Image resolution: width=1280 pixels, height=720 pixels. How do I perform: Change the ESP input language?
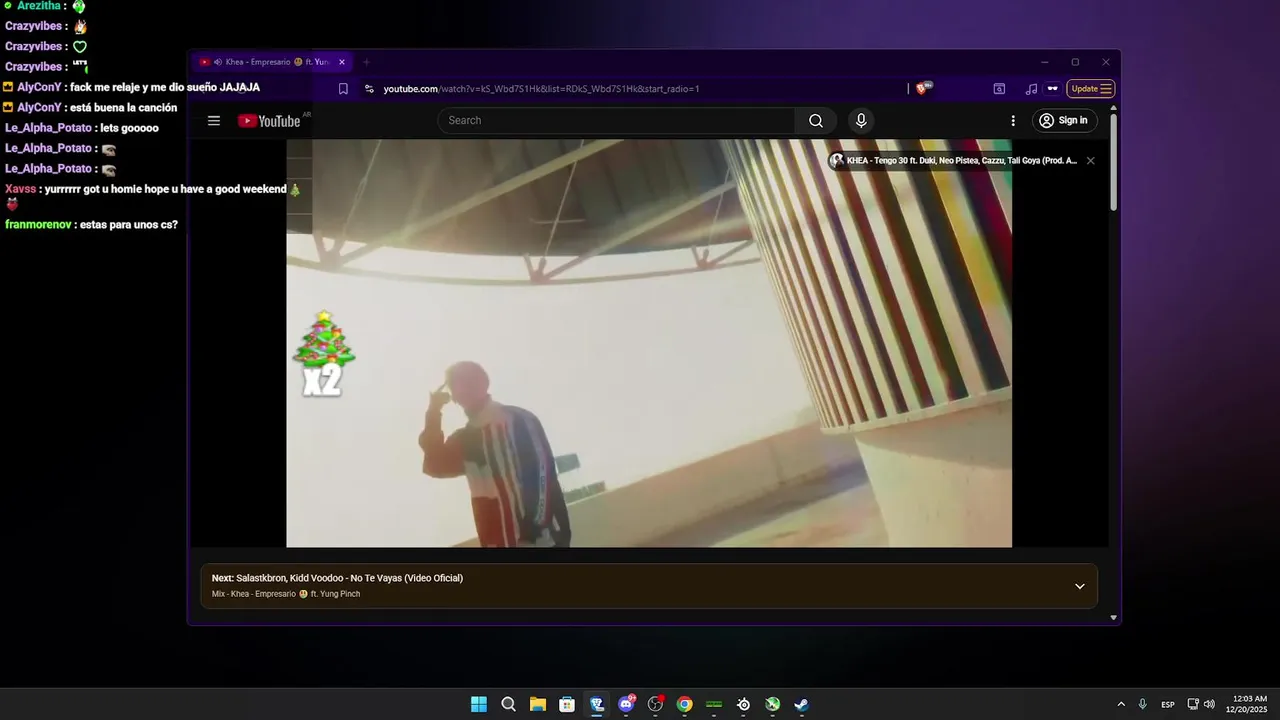coord(1168,705)
